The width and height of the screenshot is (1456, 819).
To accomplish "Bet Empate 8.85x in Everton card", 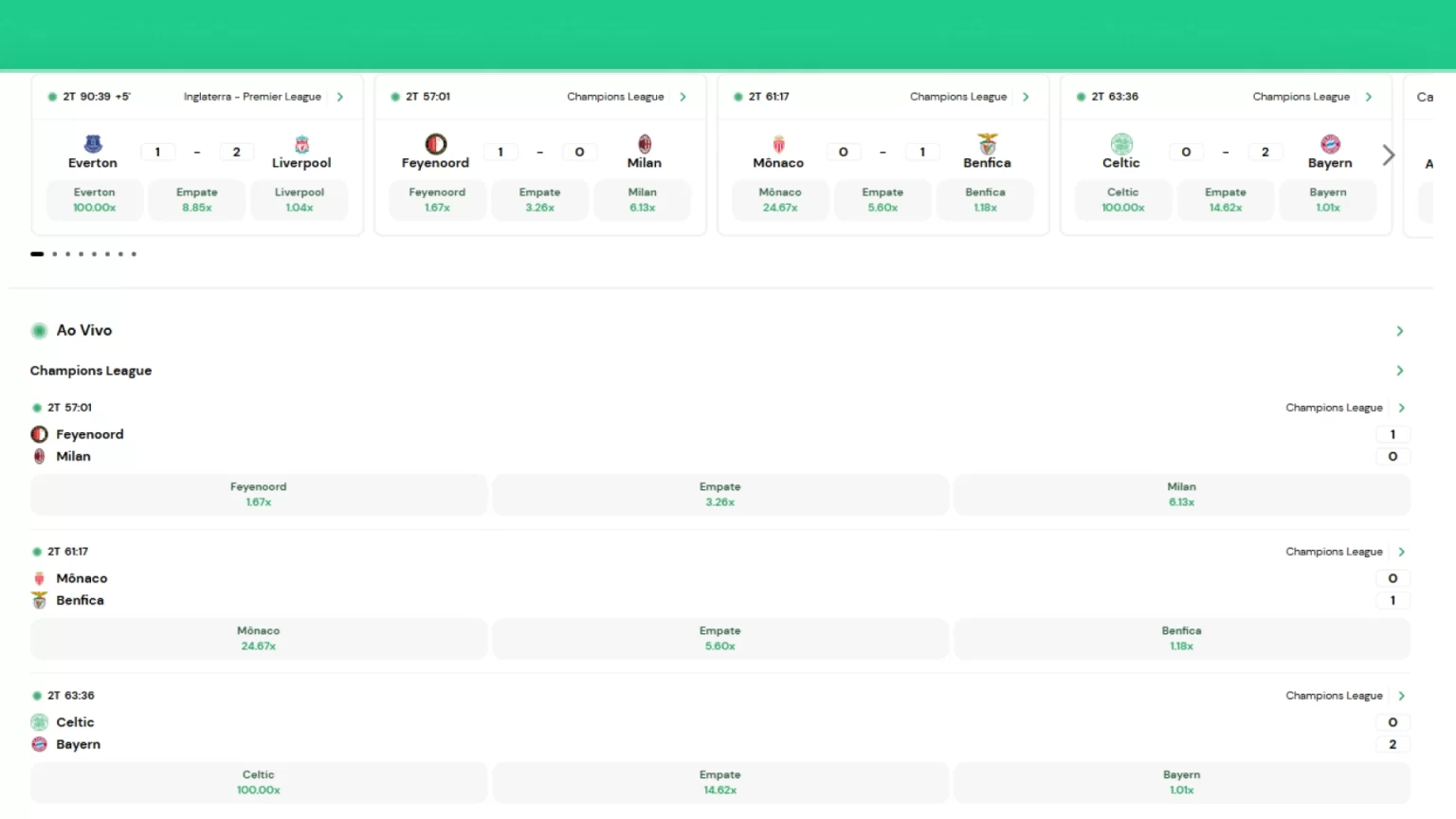I will 197,200.
